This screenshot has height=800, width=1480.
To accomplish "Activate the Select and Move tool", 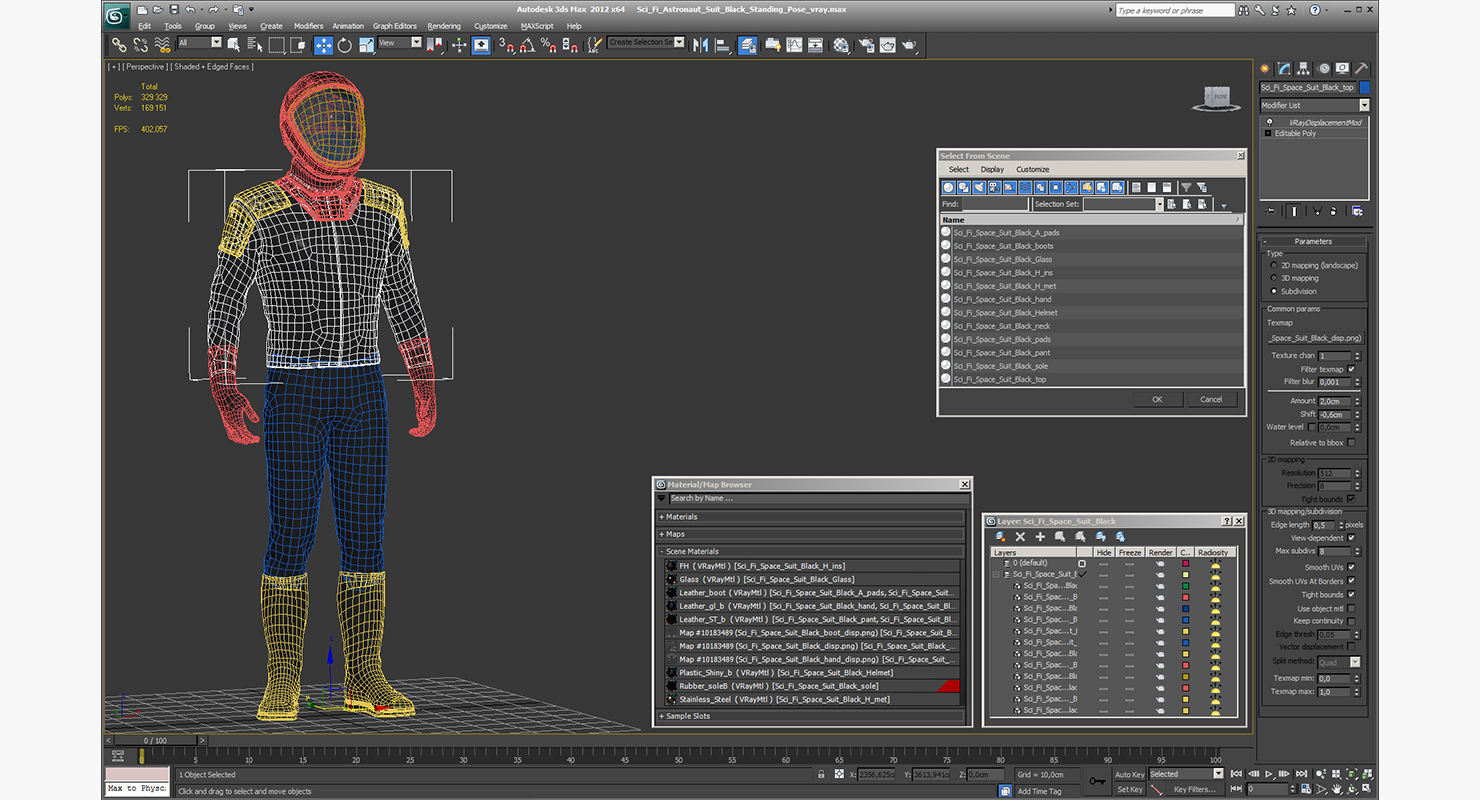I will pos(323,45).
